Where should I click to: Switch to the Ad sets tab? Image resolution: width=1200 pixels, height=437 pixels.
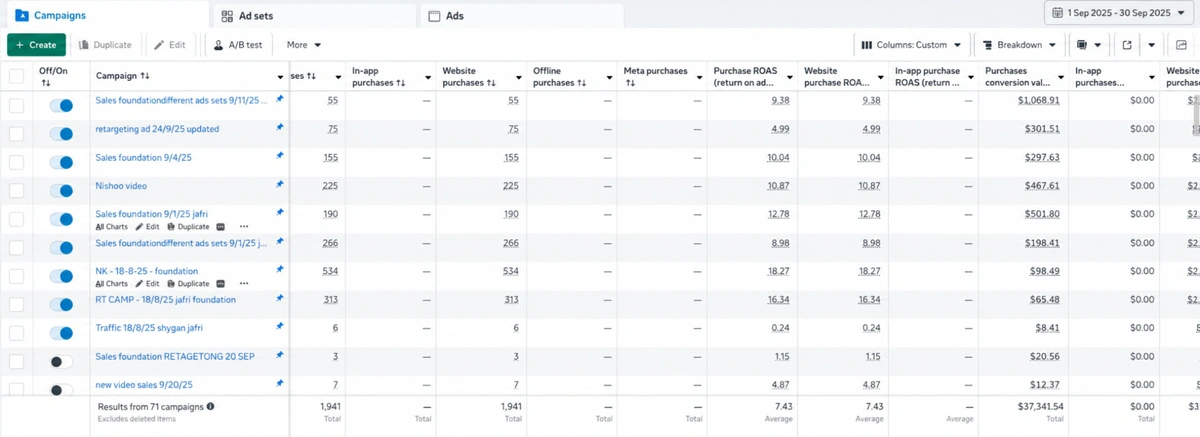[x=313, y=16]
